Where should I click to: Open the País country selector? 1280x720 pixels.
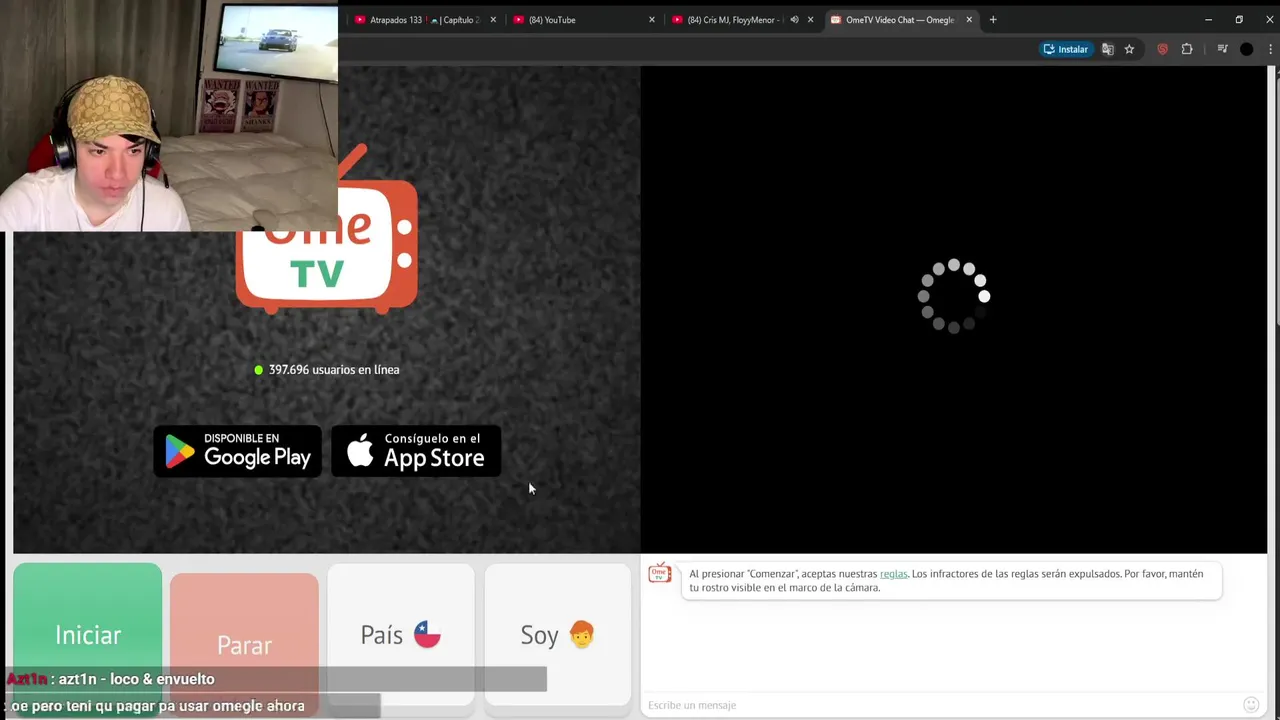pyautogui.click(x=401, y=634)
